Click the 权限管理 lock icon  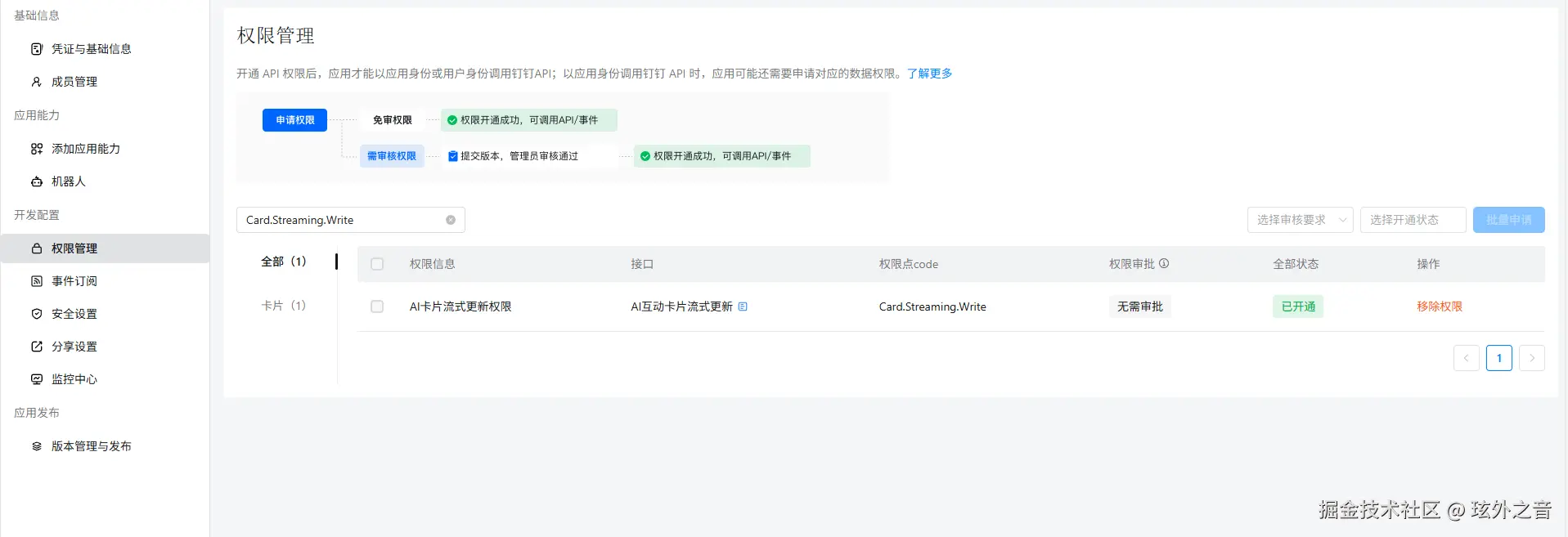click(x=36, y=248)
